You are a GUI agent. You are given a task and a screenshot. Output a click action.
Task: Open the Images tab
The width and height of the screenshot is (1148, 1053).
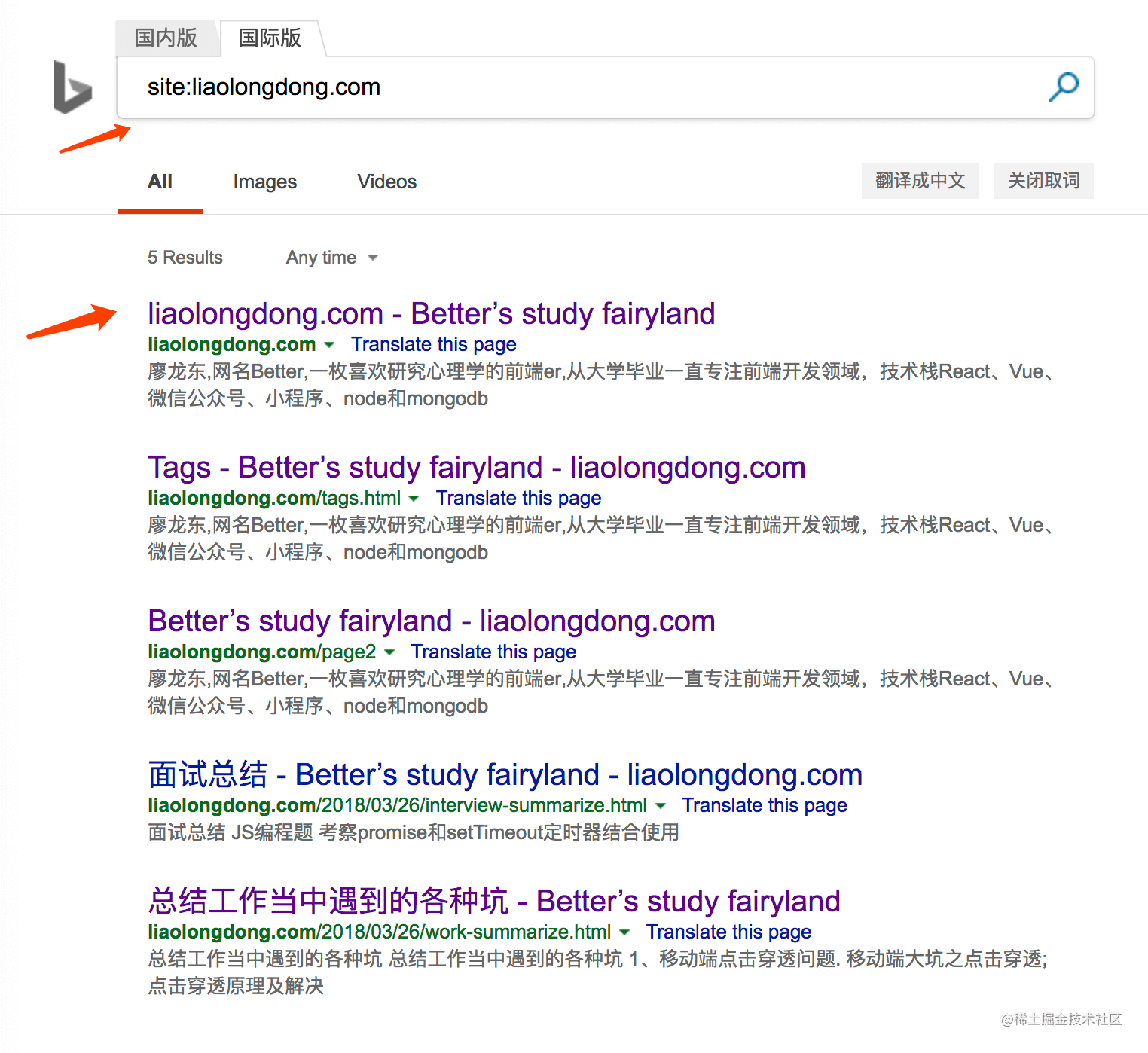(x=264, y=182)
